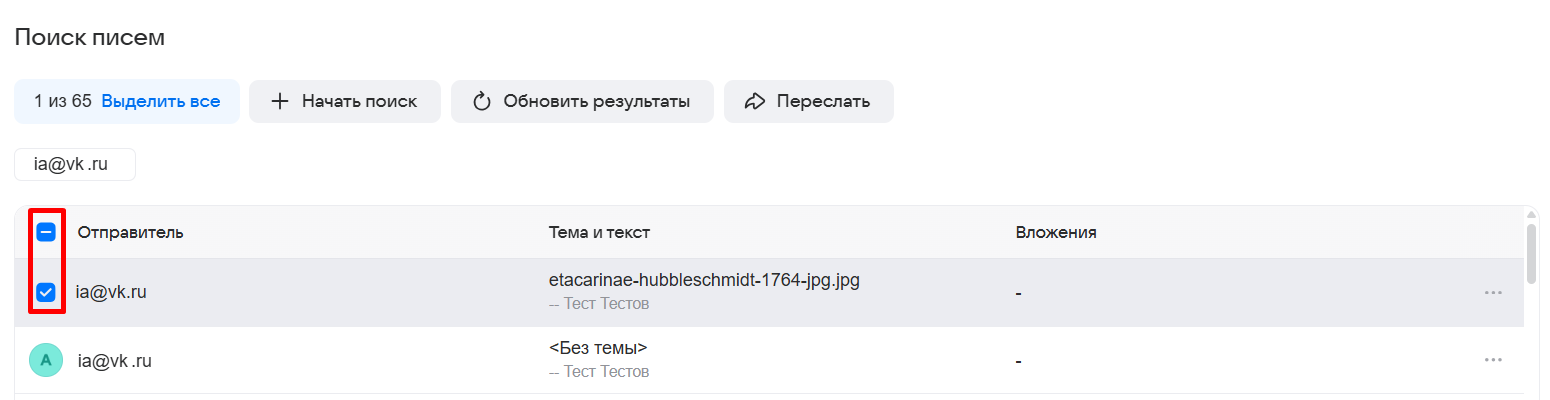Open more options for the <Без темы> email
Viewport: 1550px width, 400px height.
1493,360
